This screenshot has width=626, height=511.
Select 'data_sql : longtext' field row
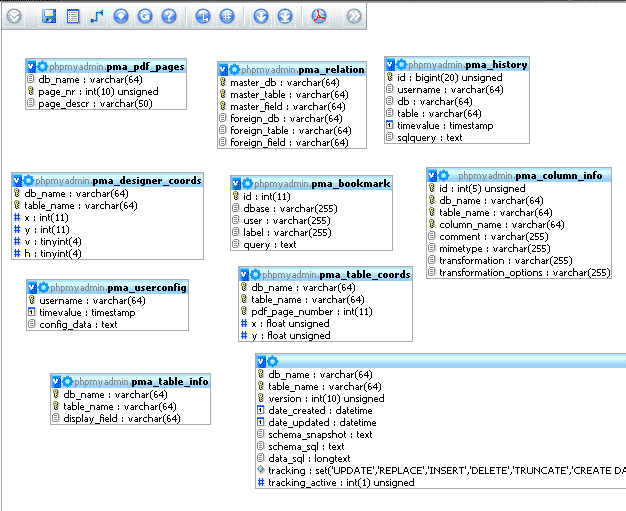point(441,459)
